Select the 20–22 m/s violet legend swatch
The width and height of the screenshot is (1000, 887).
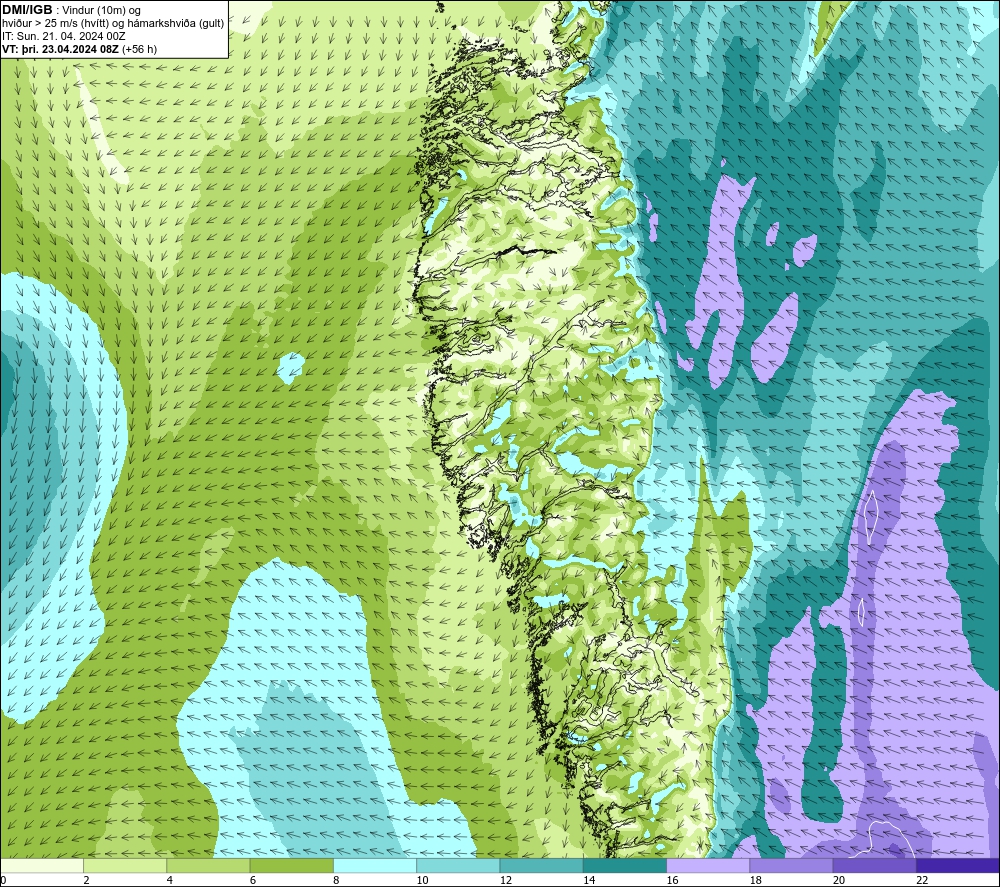[x=874, y=865]
